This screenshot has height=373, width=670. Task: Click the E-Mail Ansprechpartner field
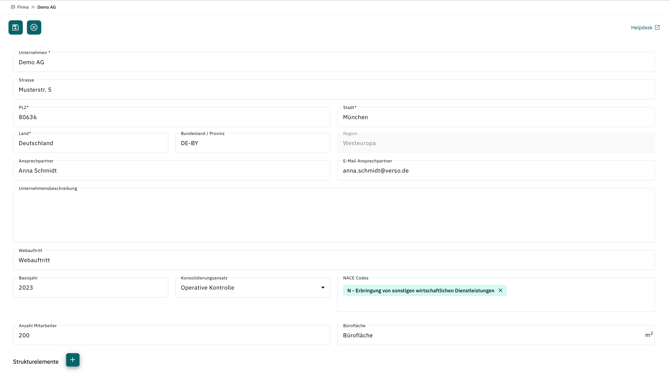click(496, 170)
